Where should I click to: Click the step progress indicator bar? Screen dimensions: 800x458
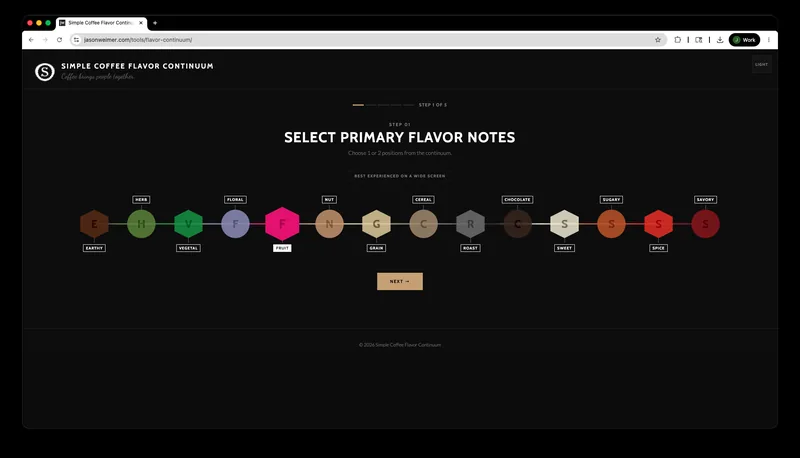click(383, 105)
